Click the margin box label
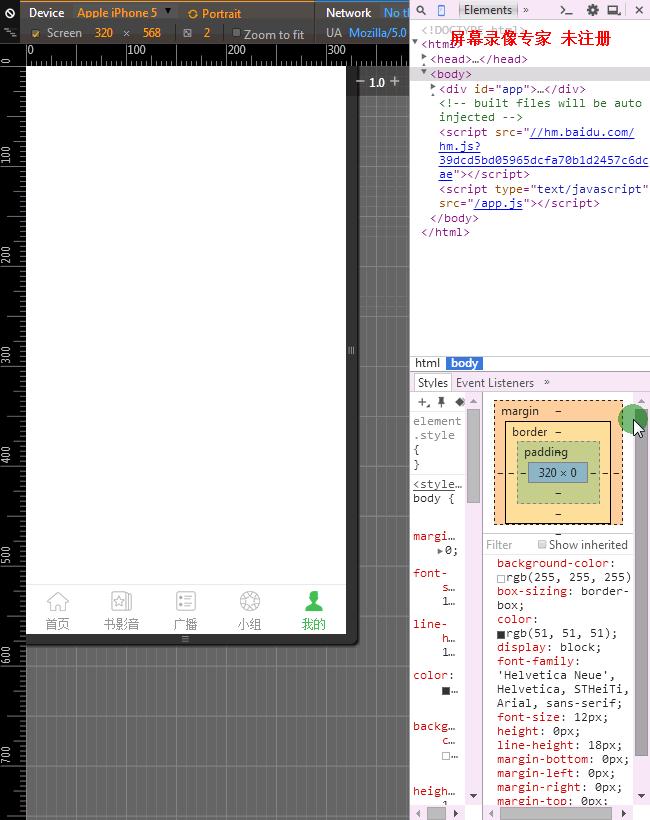 pos(520,412)
